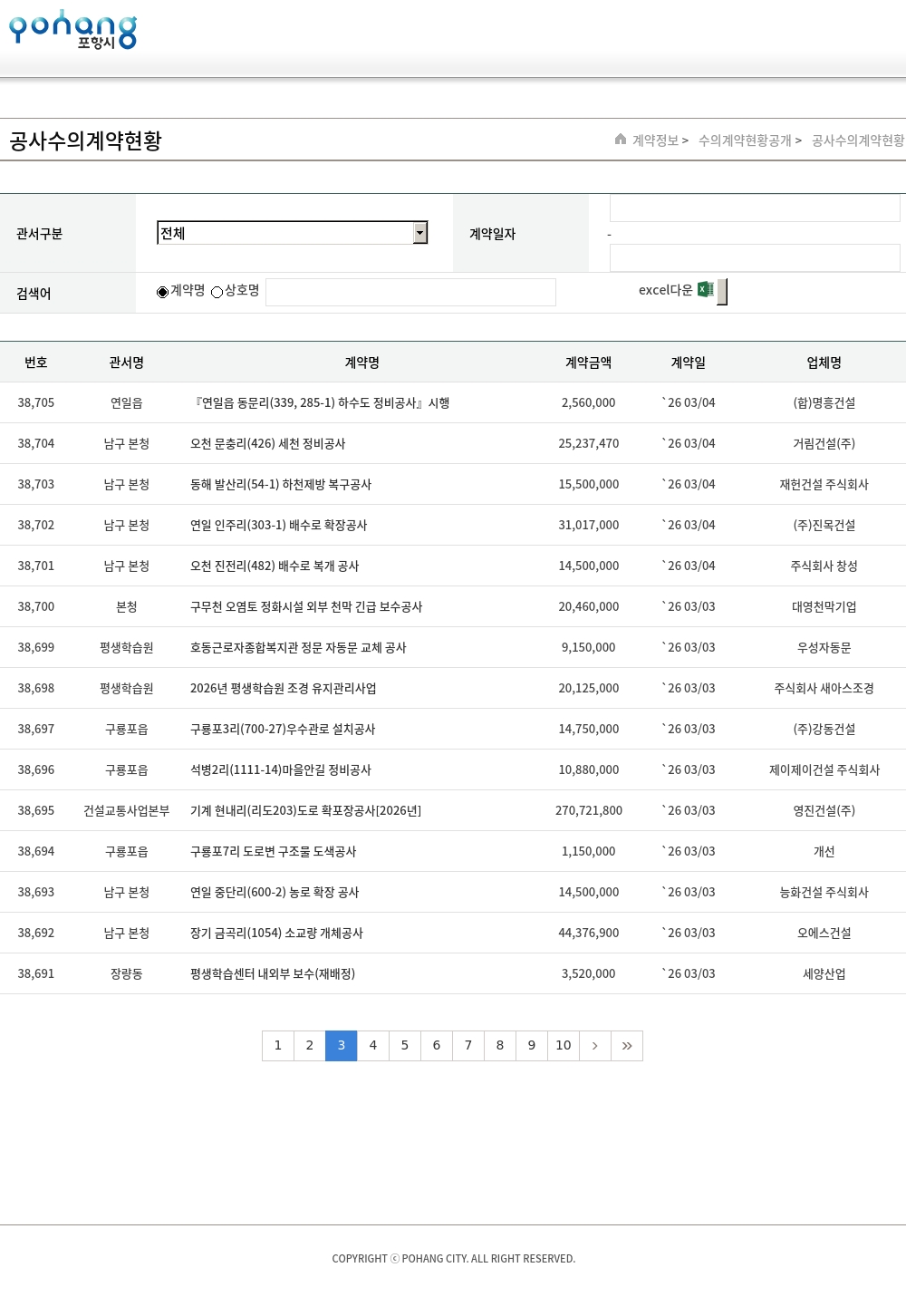The width and height of the screenshot is (906, 1316).
Task: Open contract 오천 문충리(426) 세천 정비공사
Action: (267, 444)
